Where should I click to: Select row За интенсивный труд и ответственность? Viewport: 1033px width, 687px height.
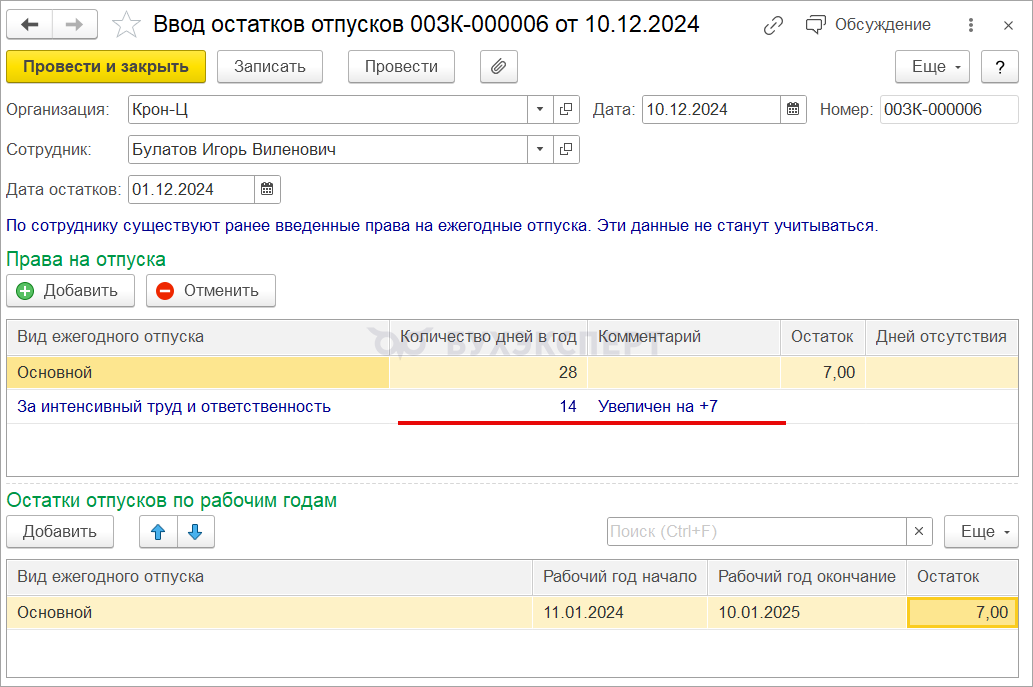click(174, 407)
